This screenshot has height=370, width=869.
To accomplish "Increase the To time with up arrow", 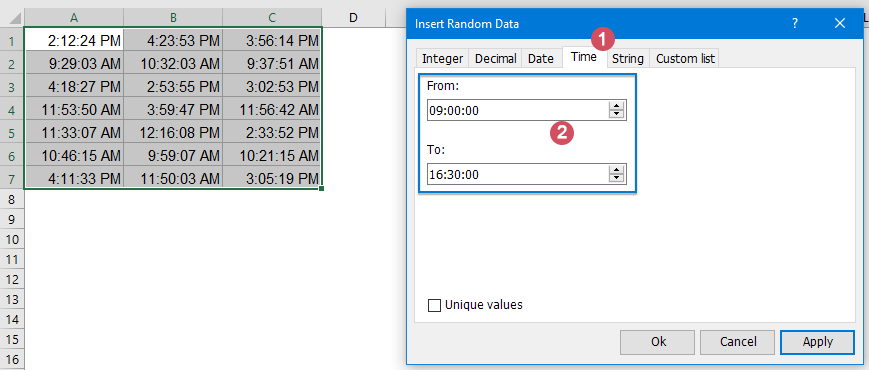I will pos(616,169).
